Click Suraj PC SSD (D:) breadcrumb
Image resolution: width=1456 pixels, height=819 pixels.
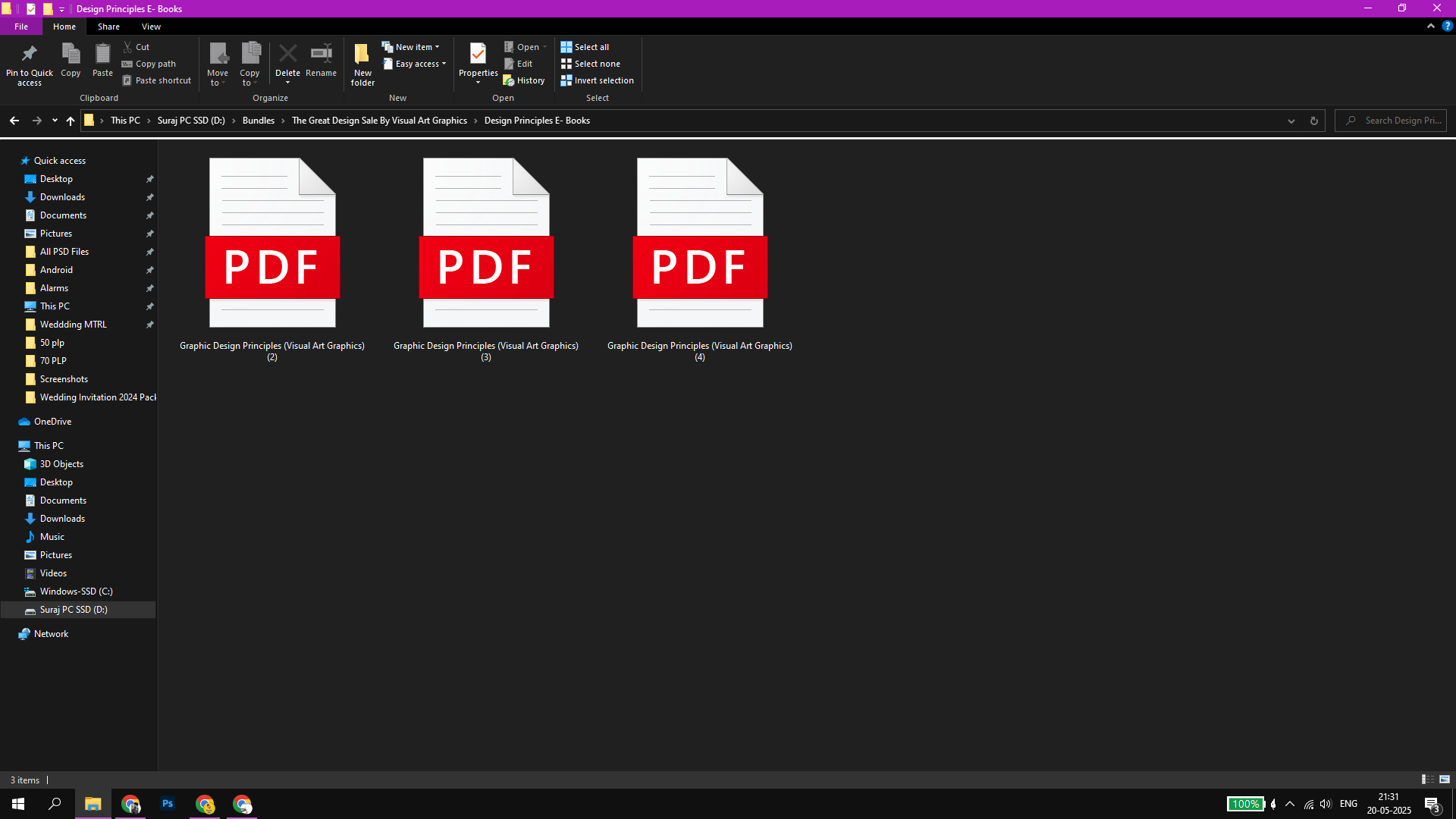click(191, 121)
